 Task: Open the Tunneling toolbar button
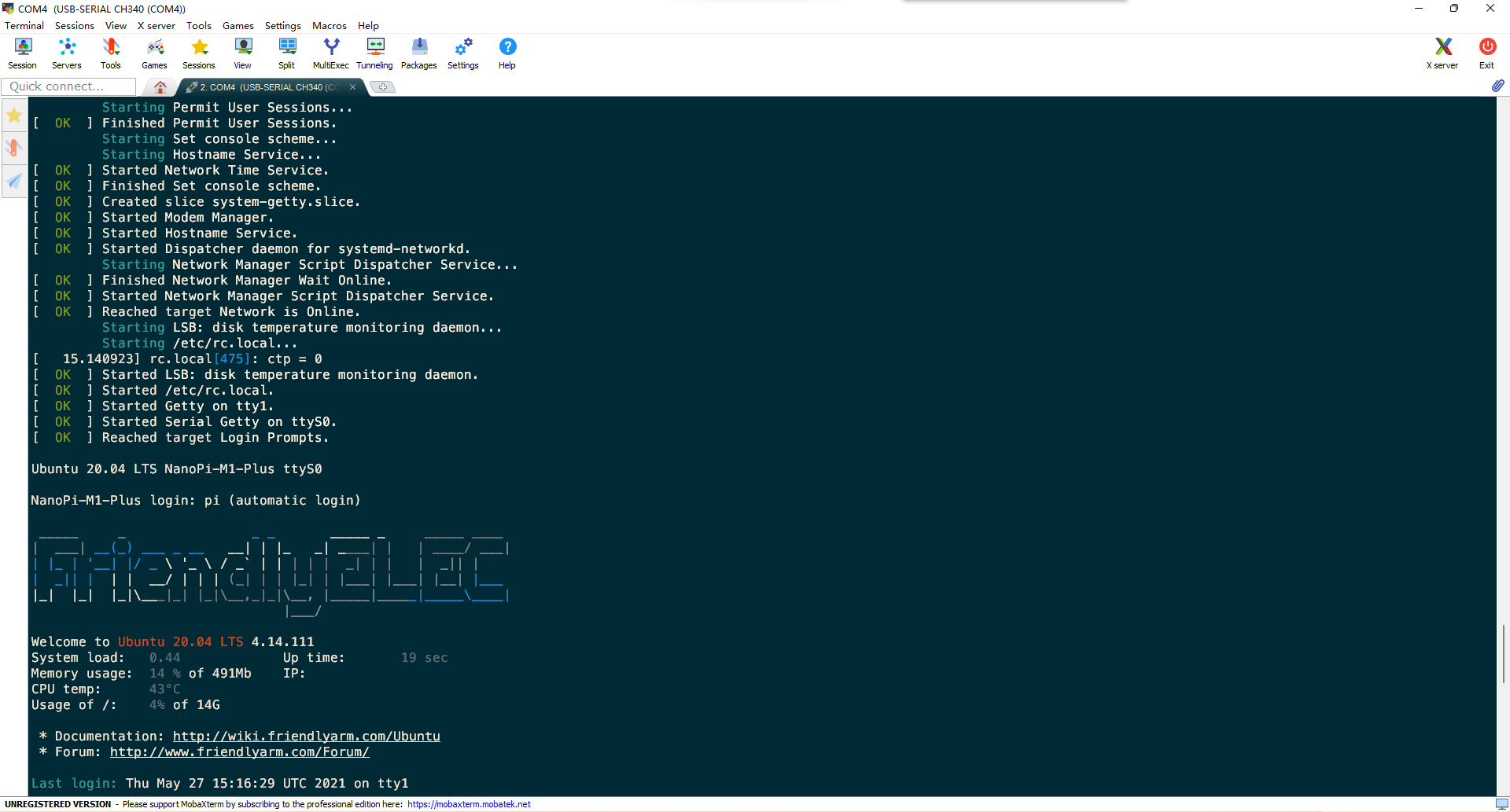pyautogui.click(x=375, y=53)
